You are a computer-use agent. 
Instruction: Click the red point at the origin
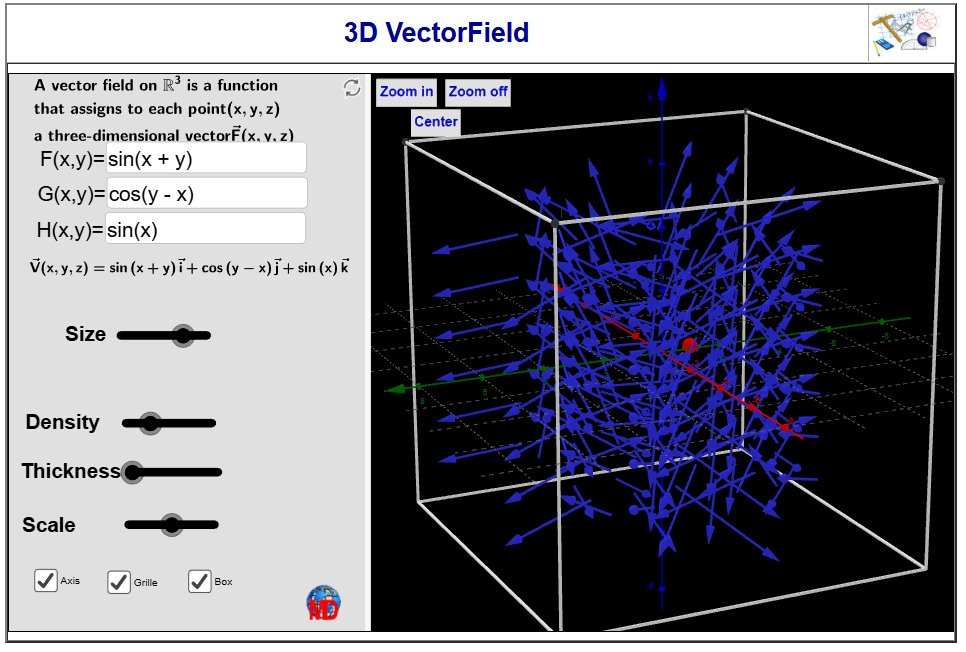click(689, 345)
